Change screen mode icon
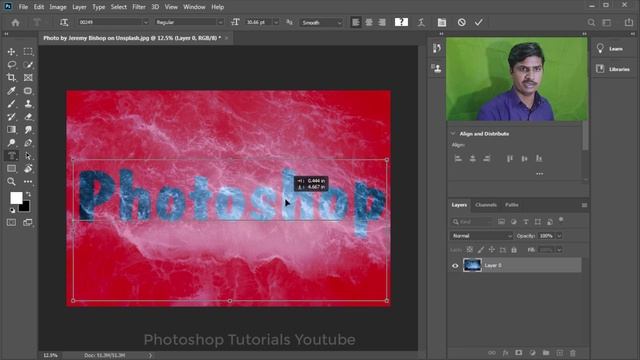Image resolution: width=640 pixels, height=360 pixels. [28, 222]
